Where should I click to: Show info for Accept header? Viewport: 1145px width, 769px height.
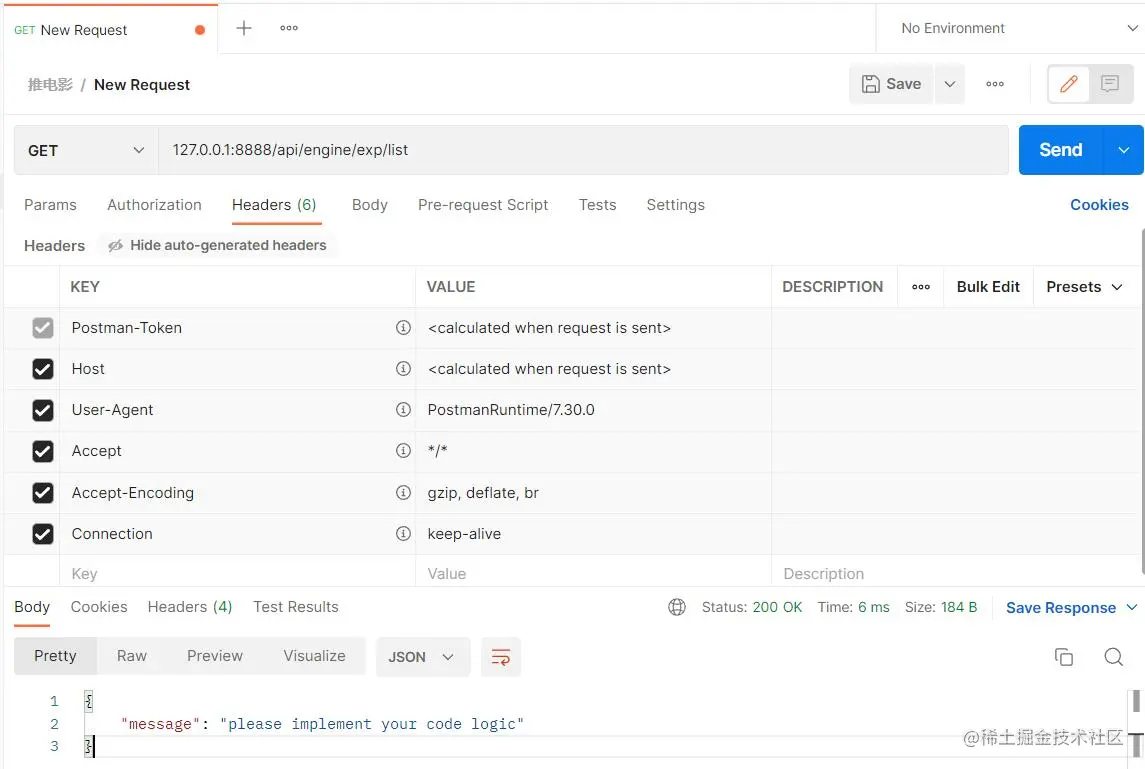[403, 451]
